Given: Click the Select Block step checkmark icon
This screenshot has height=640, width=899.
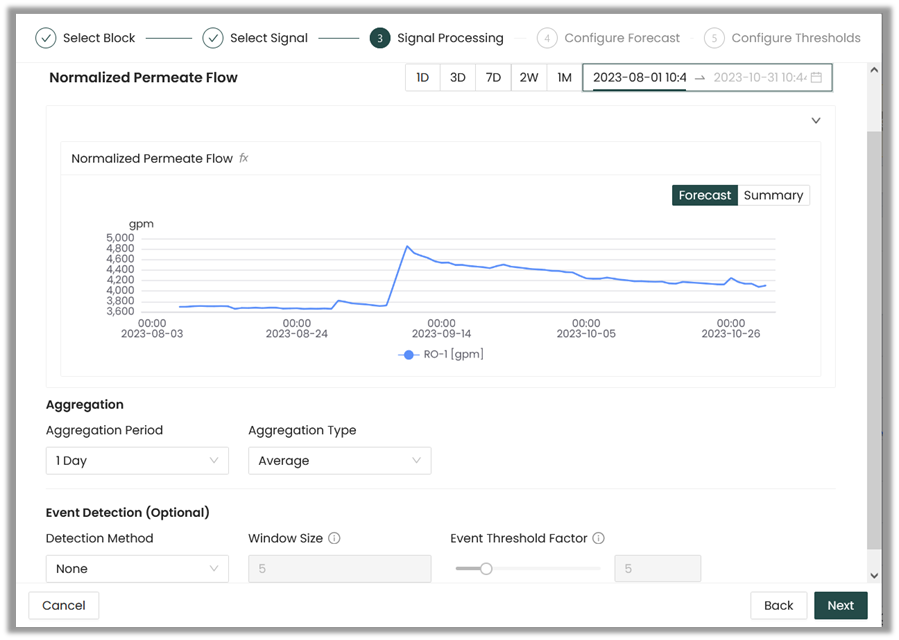Looking at the screenshot, I should [x=45, y=38].
